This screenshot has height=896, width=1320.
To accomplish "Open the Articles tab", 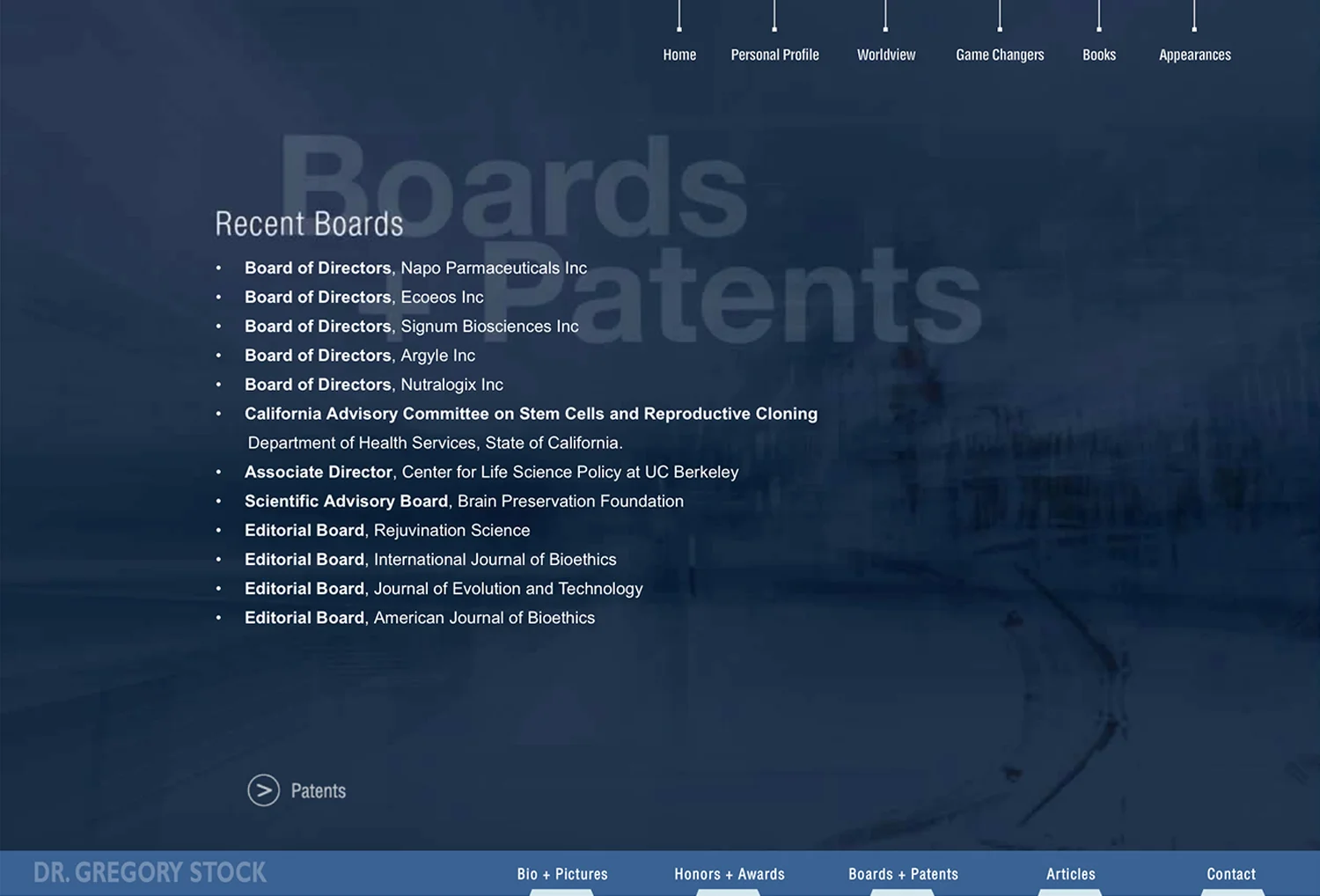I will pyautogui.click(x=1070, y=874).
